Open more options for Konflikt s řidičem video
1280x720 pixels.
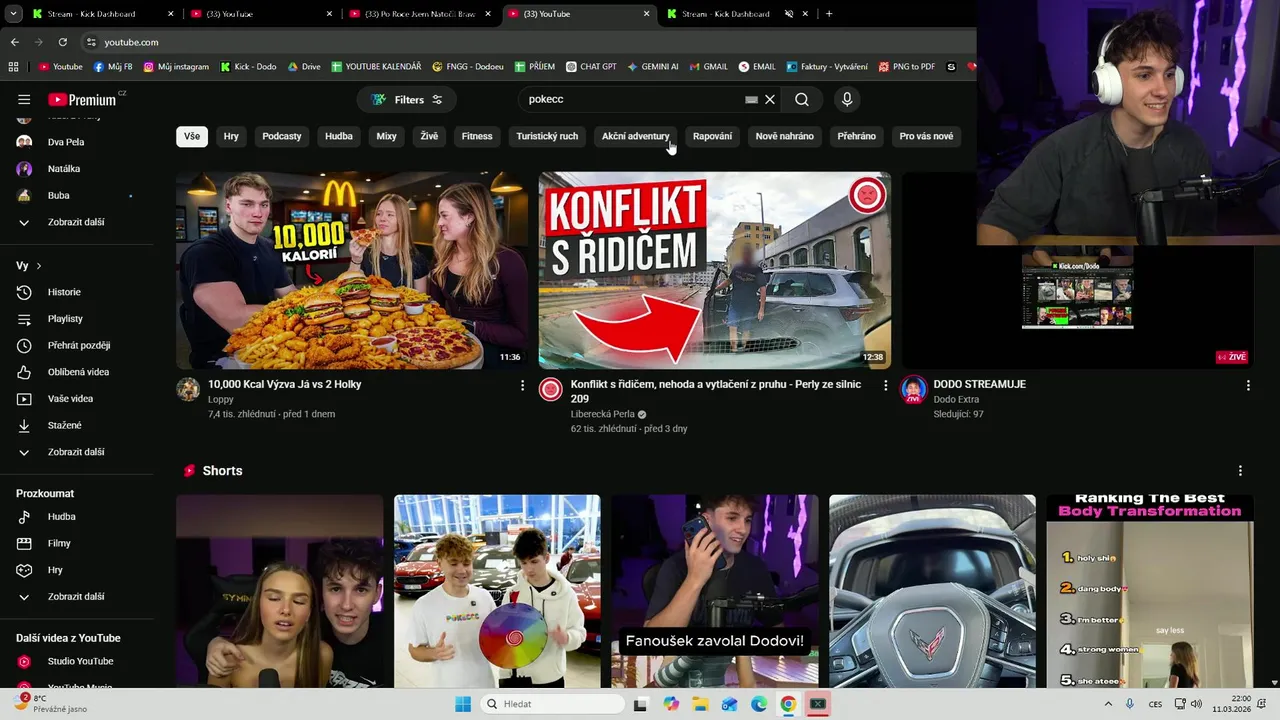tap(885, 385)
